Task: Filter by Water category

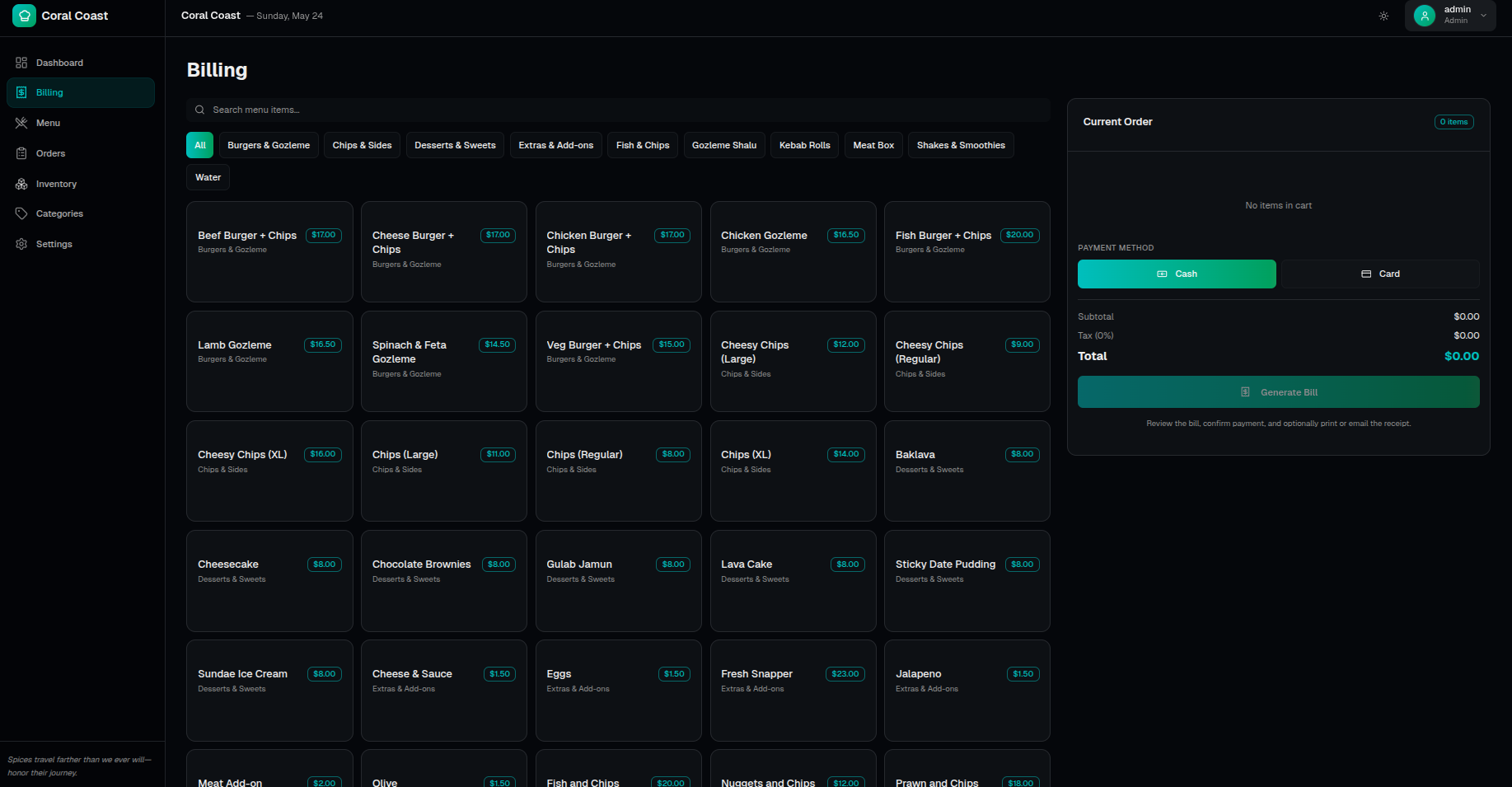Action: [208, 177]
